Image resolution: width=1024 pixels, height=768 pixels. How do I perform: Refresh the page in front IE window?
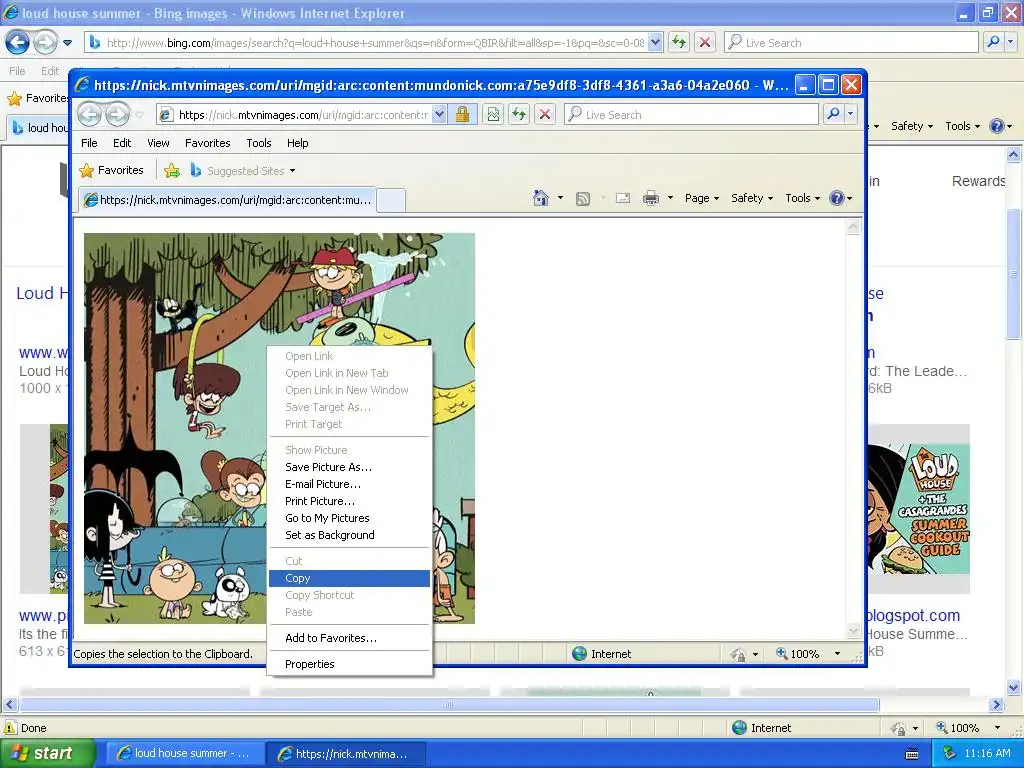[x=519, y=115]
